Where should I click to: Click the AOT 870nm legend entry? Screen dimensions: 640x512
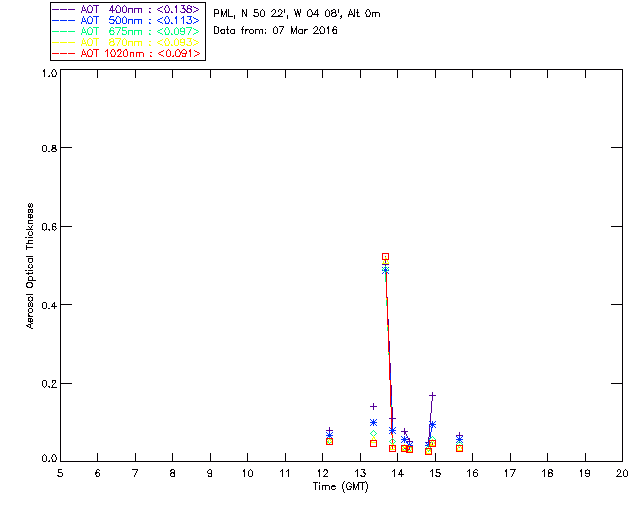point(126,42)
